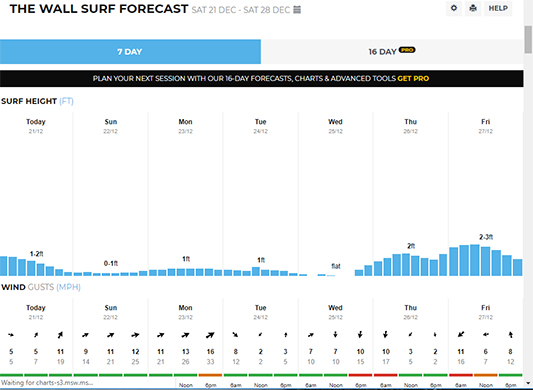Image resolution: width=533 pixels, height=390 pixels.
Task: Click Monday's 16 mph wind arrow
Action: (210, 335)
